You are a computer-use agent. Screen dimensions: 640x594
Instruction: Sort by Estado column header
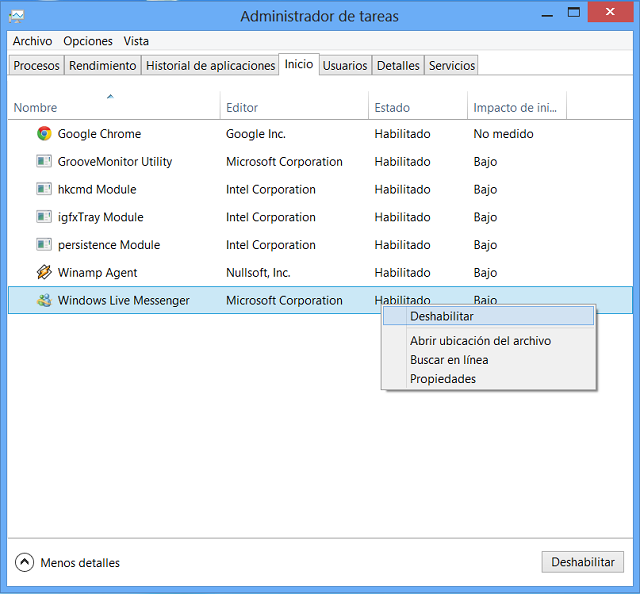click(x=392, y=108)
